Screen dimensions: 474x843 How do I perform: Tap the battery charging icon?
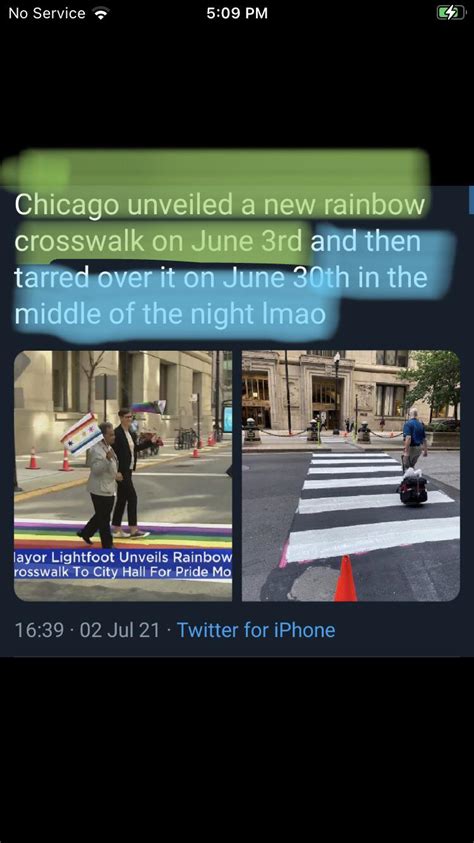point(450,13)
